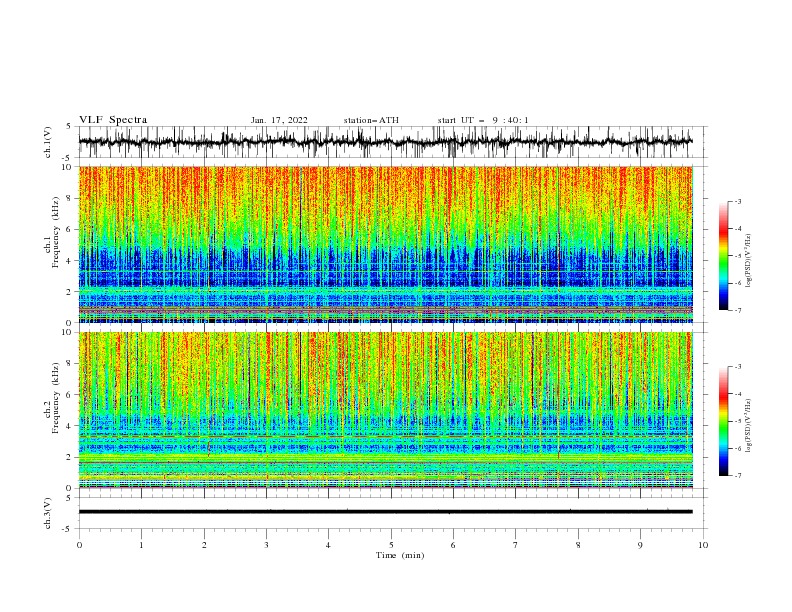Screen dimensions: 792x612
Task: Select the "start UT = 9 :40: 1" text
Action: coord(483,120)
